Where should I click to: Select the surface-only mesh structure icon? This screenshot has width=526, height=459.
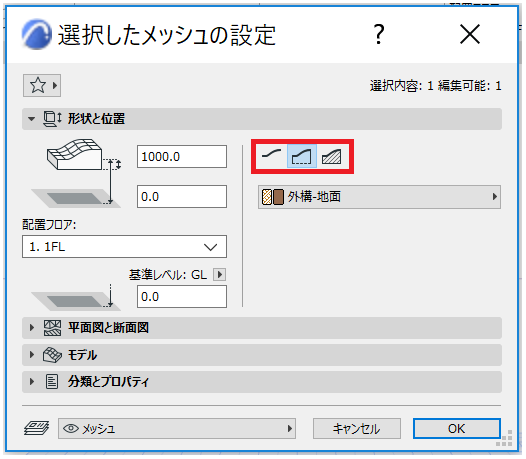(271, 156)
